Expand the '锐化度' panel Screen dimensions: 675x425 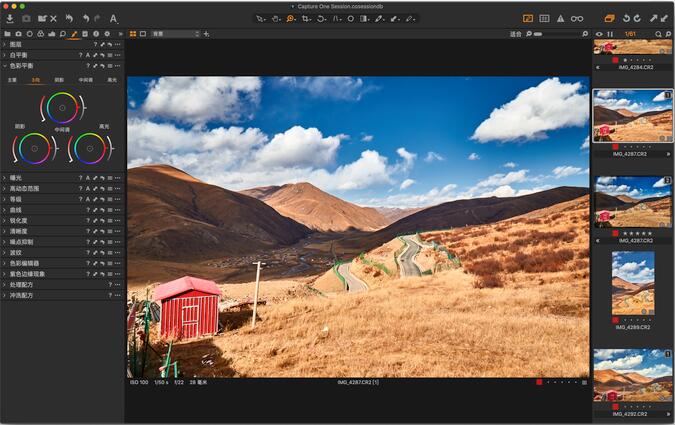4,220
